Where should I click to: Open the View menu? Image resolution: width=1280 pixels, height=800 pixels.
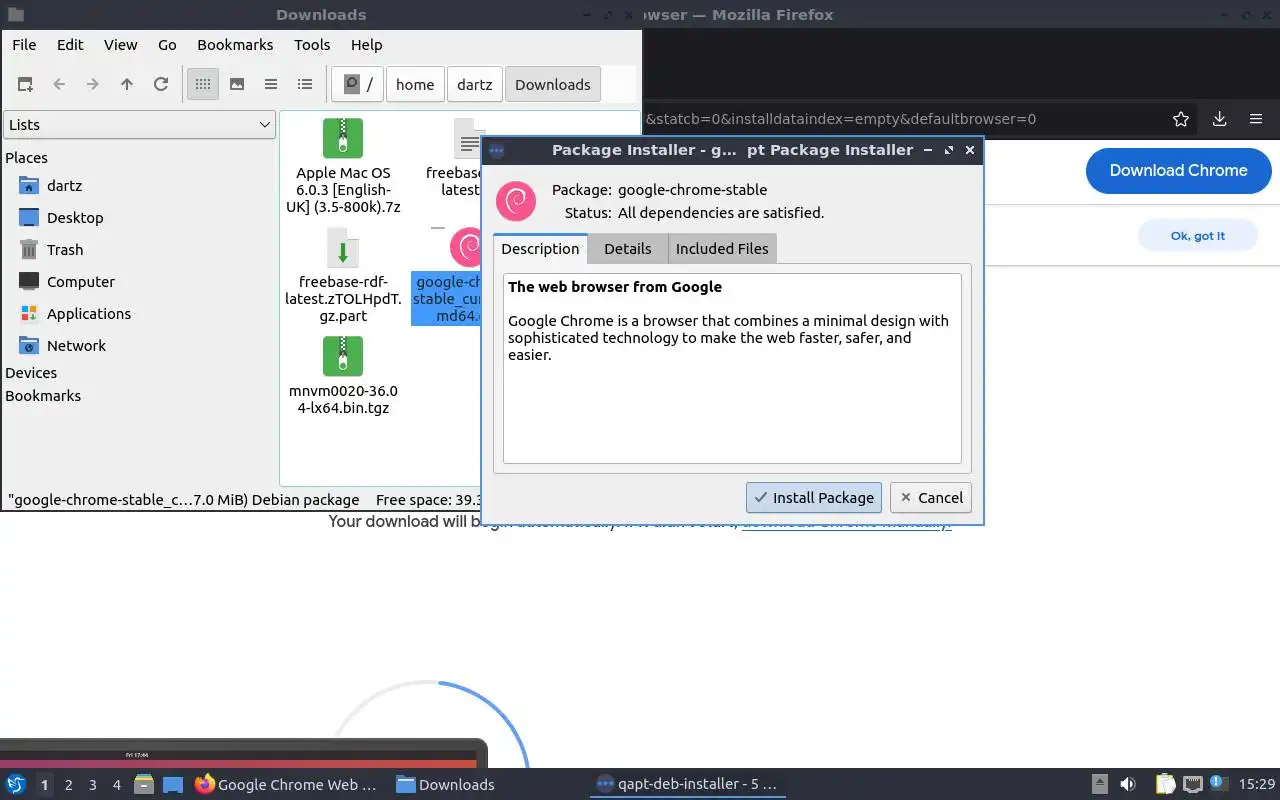coord(121,45)
